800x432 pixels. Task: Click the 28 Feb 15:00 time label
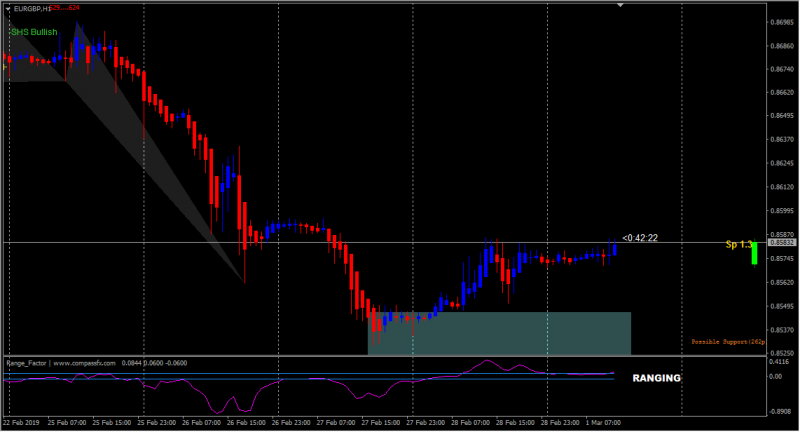tap(516, 422)
